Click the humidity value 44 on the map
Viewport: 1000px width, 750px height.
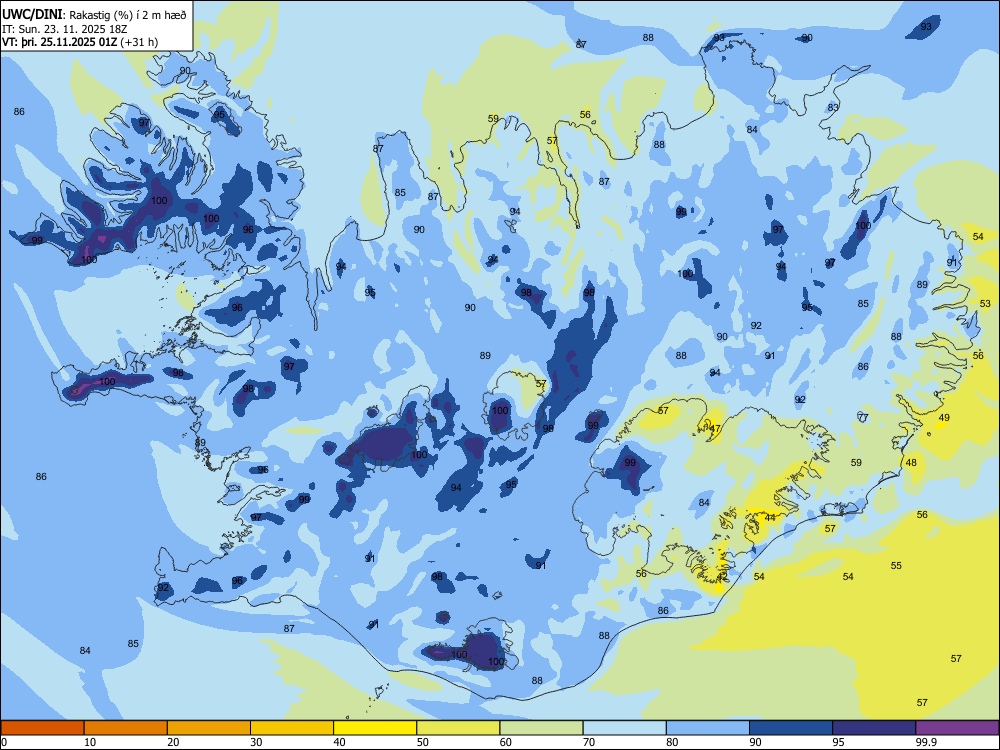point(770,517)
